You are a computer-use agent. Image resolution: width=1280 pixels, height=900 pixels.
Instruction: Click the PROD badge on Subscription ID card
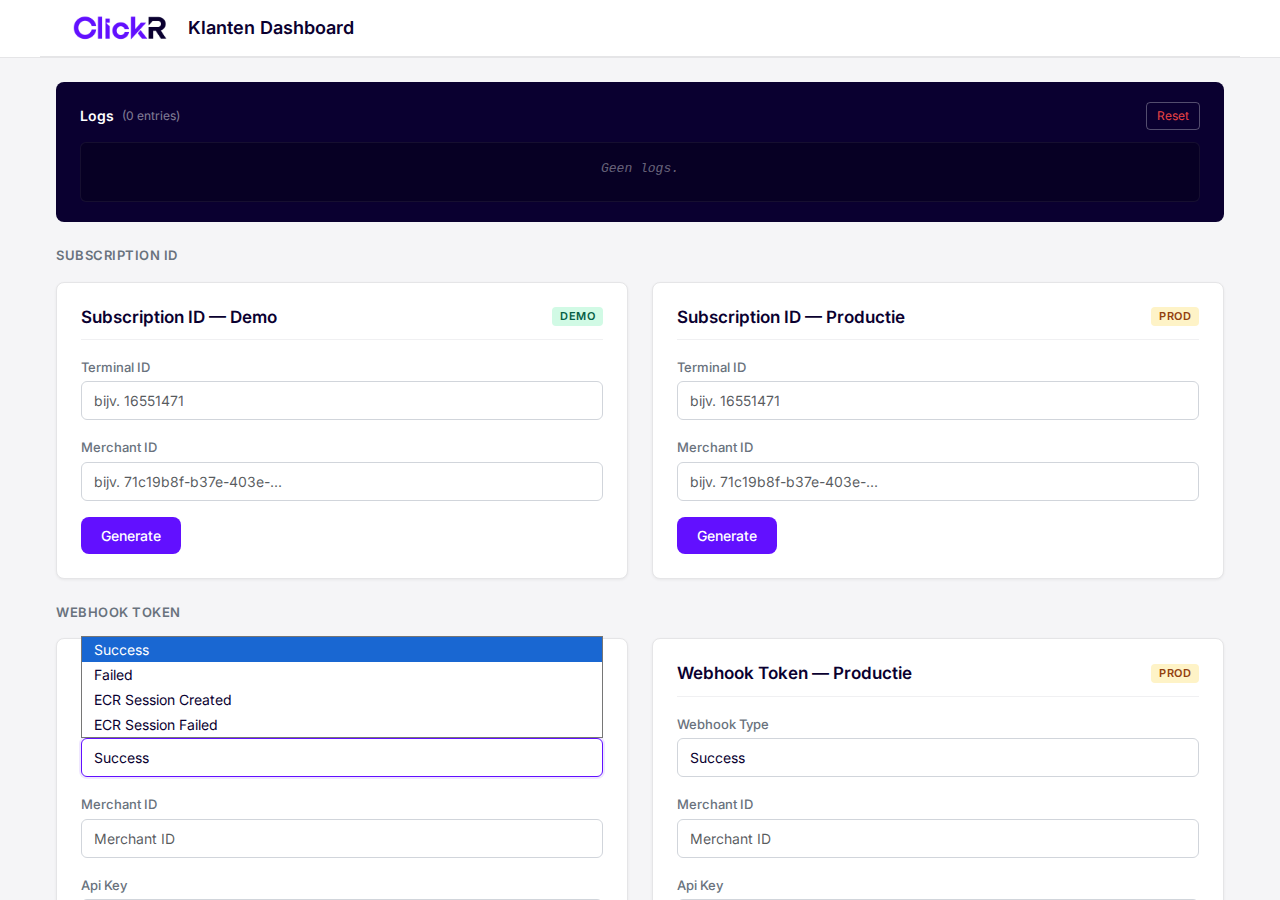(x=1174, y=316)
